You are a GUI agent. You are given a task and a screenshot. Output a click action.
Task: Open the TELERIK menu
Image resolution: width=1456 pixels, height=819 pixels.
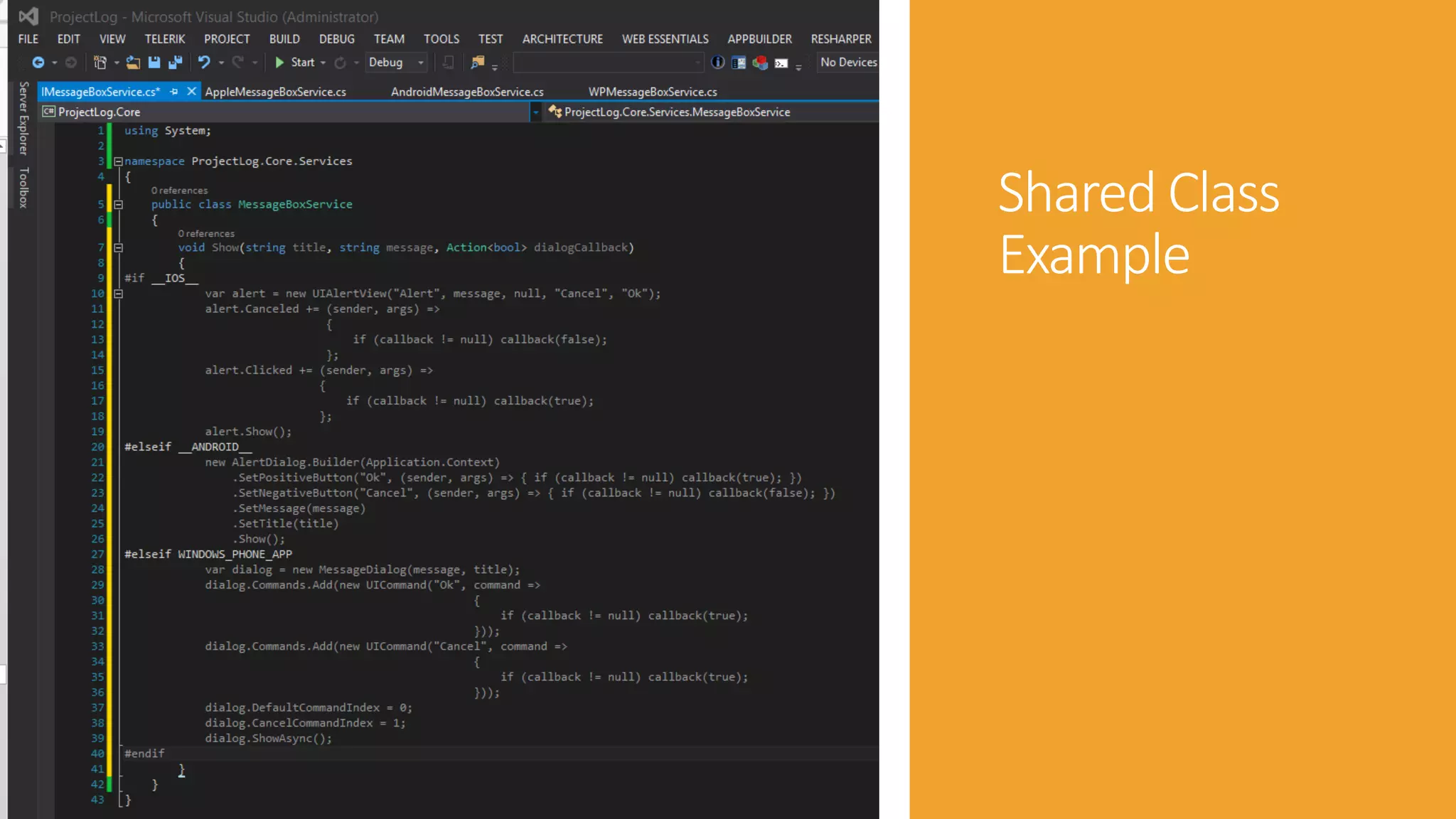click(x=165, y=39)
